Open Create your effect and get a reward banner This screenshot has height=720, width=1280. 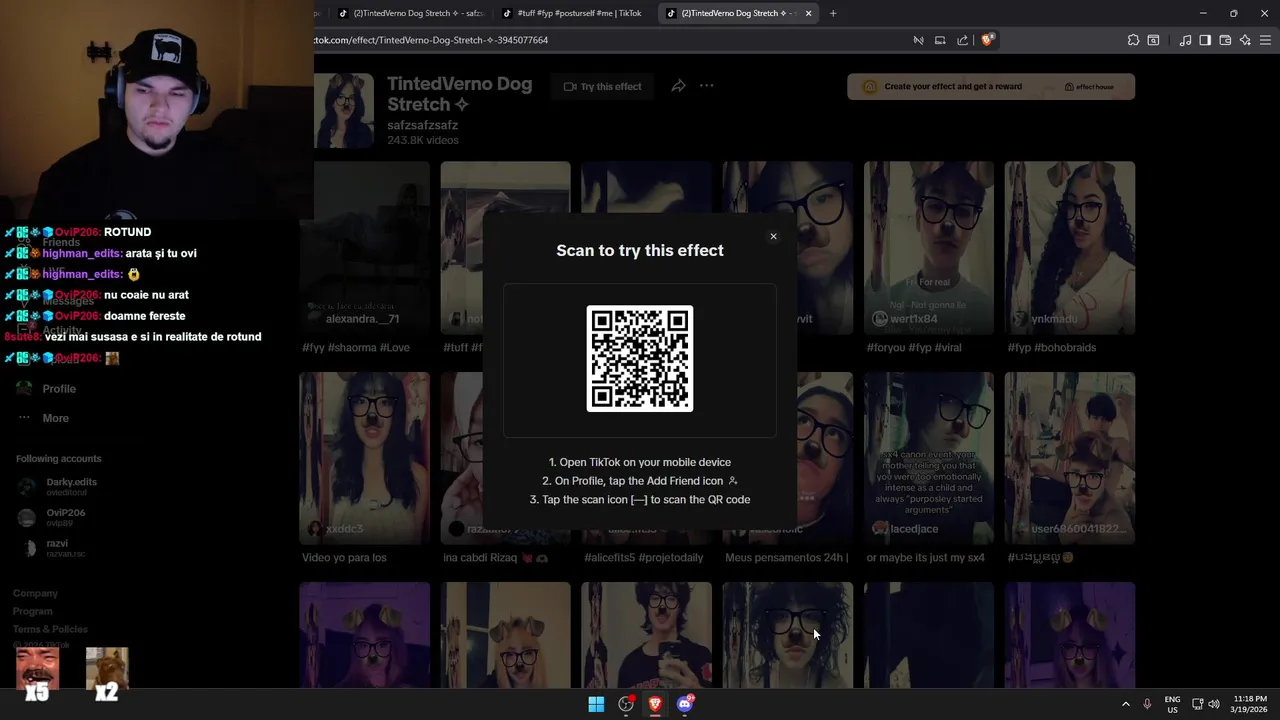point(991,86)
